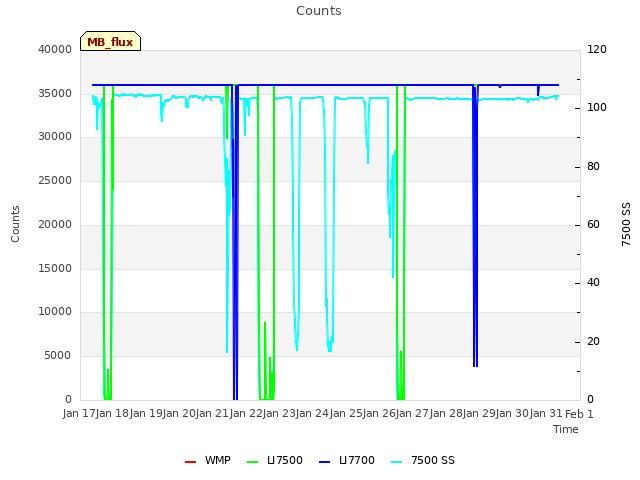Image resolution: width=640 pixels, height=480 pixels.
Task: Toggle the LI7500 legend entry
Action: (275, 460)
